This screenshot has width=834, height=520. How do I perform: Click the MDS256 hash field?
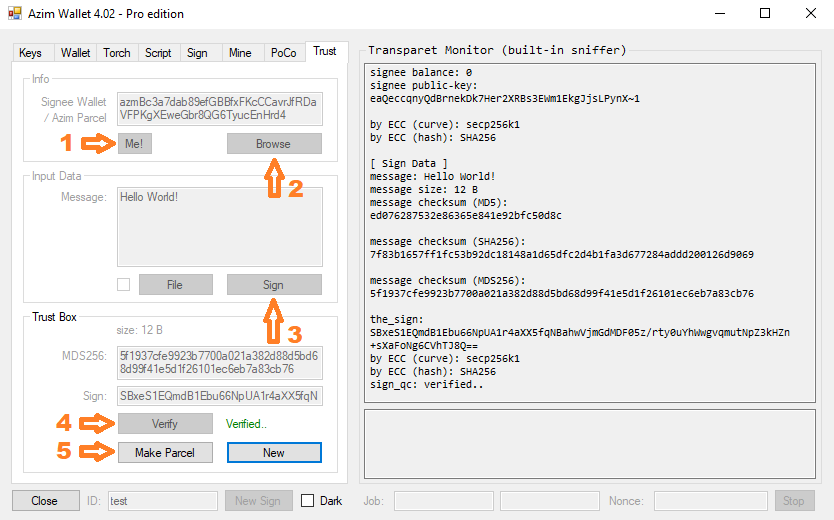point(220,363)
